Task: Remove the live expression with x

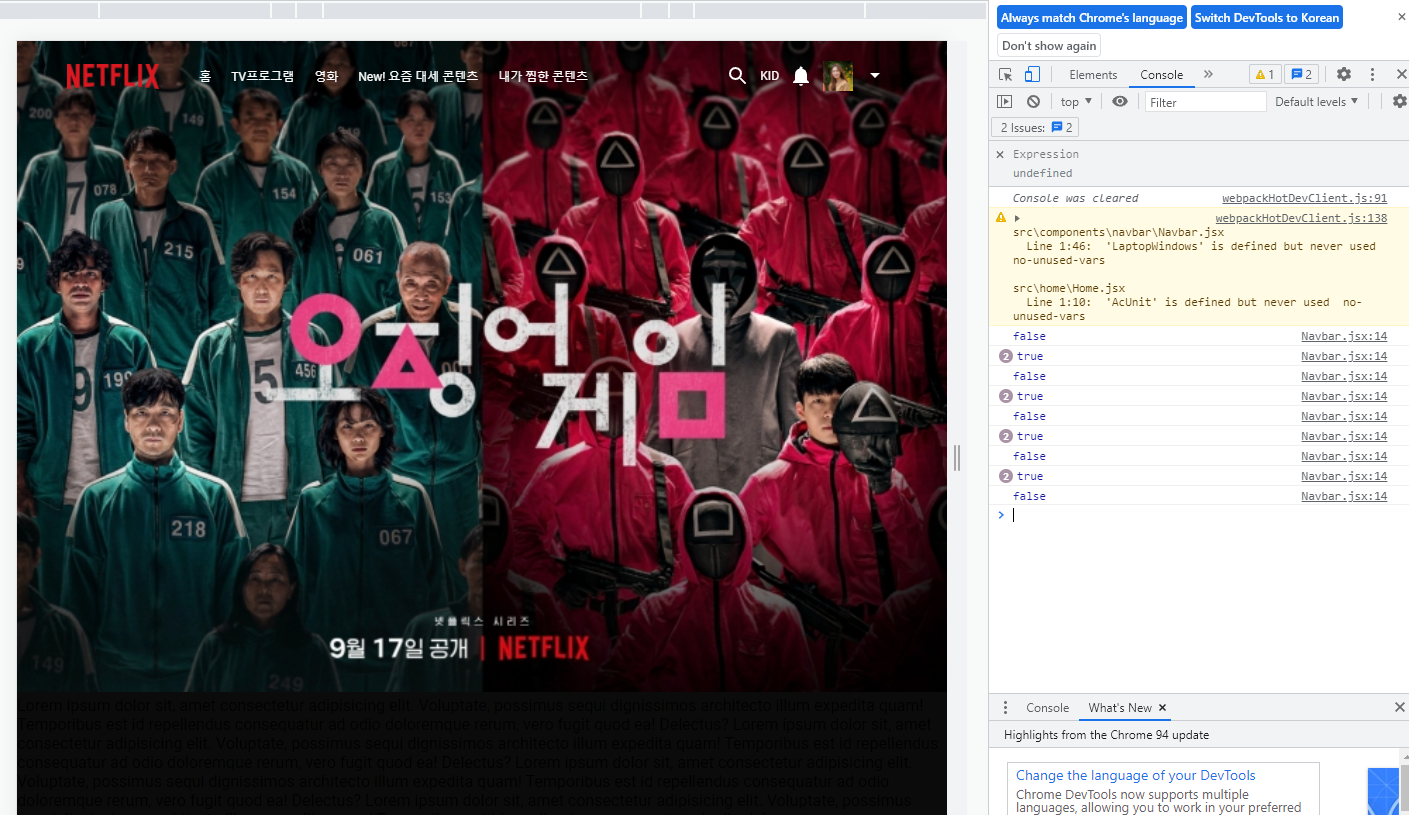Action: (x=1000, y=154)
